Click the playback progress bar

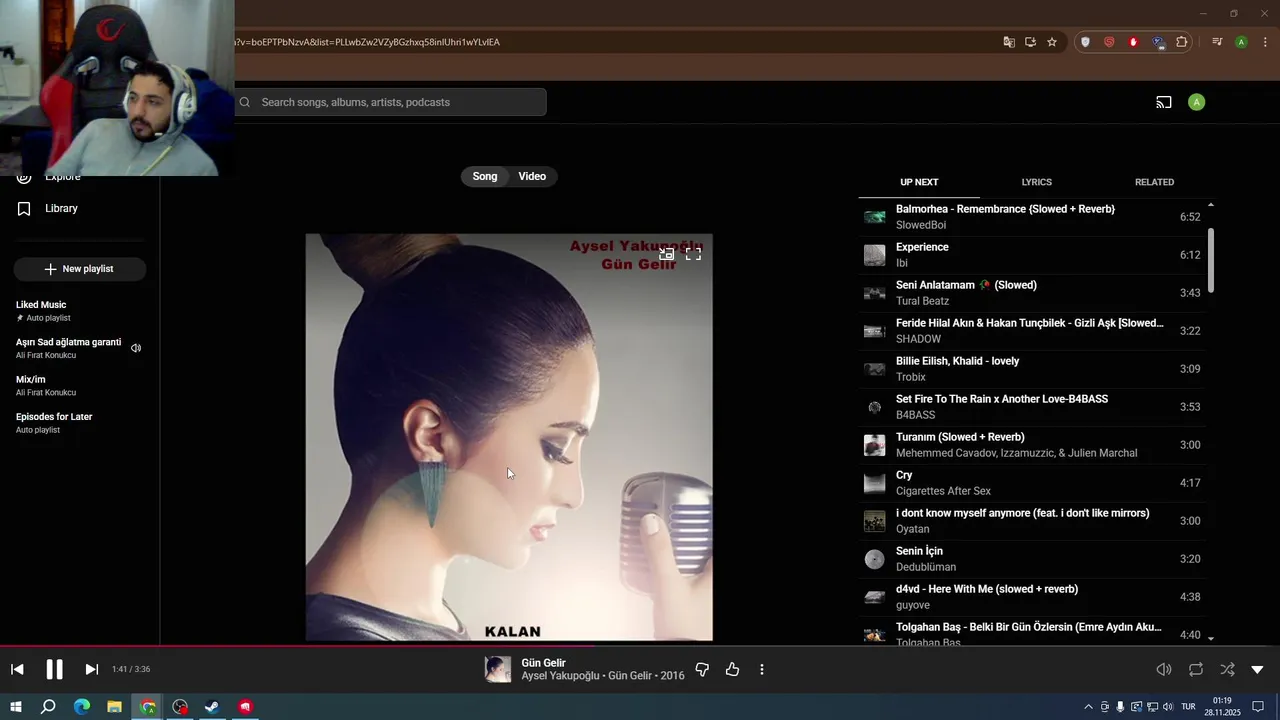point(640,646)
